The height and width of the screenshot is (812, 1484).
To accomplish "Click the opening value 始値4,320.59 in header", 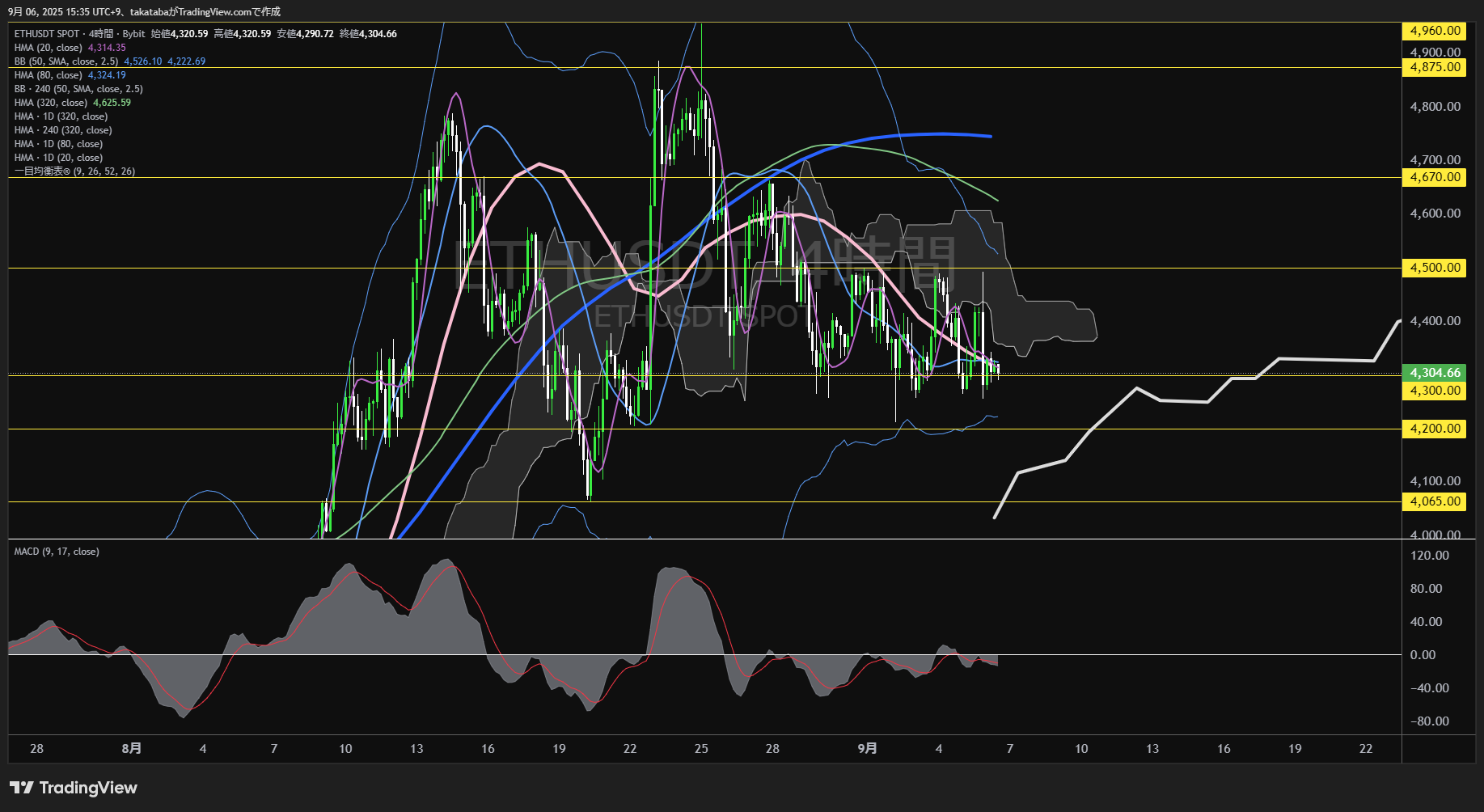I will [180, 34].
